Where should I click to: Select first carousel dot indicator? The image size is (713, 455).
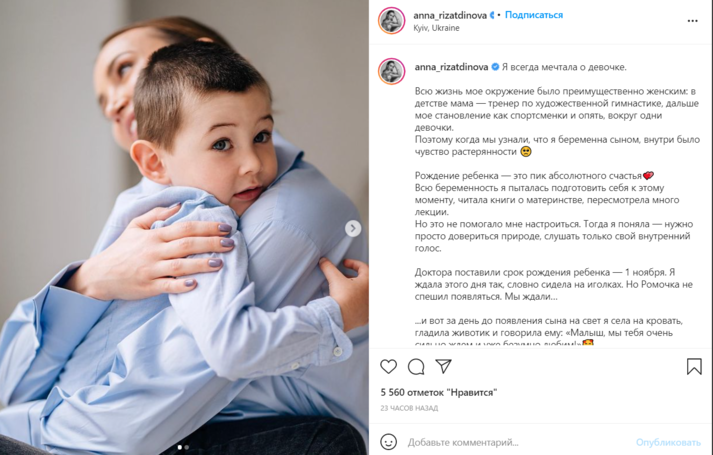point(180,448)
